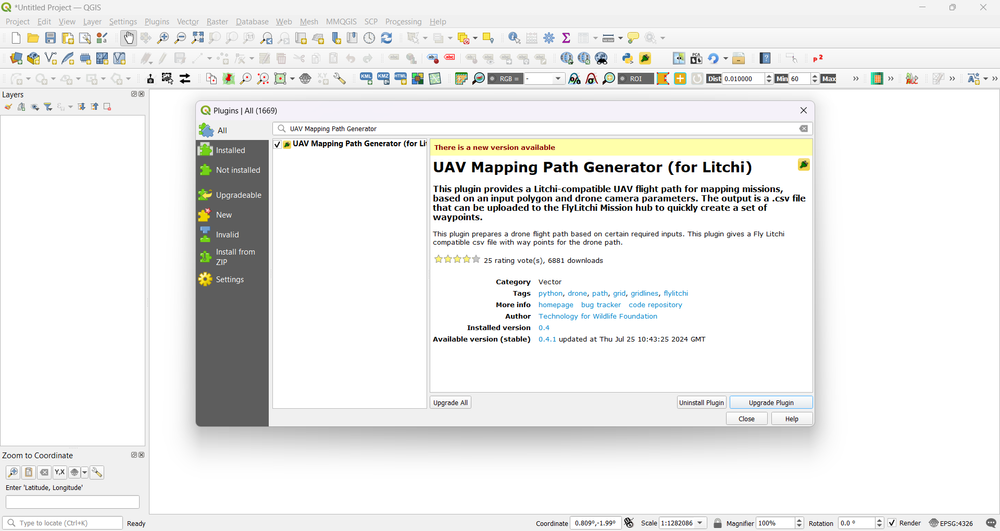The width and height of the screenshot is (1000, 531).
Task: Click the Upgrade All button
Action: 450,403
